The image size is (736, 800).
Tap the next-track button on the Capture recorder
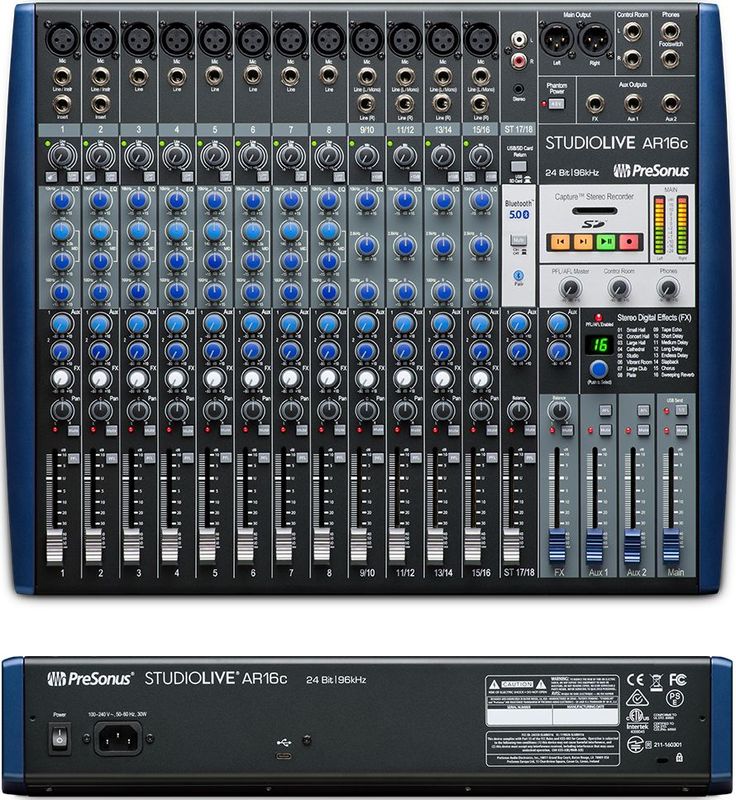coord(582,242)
